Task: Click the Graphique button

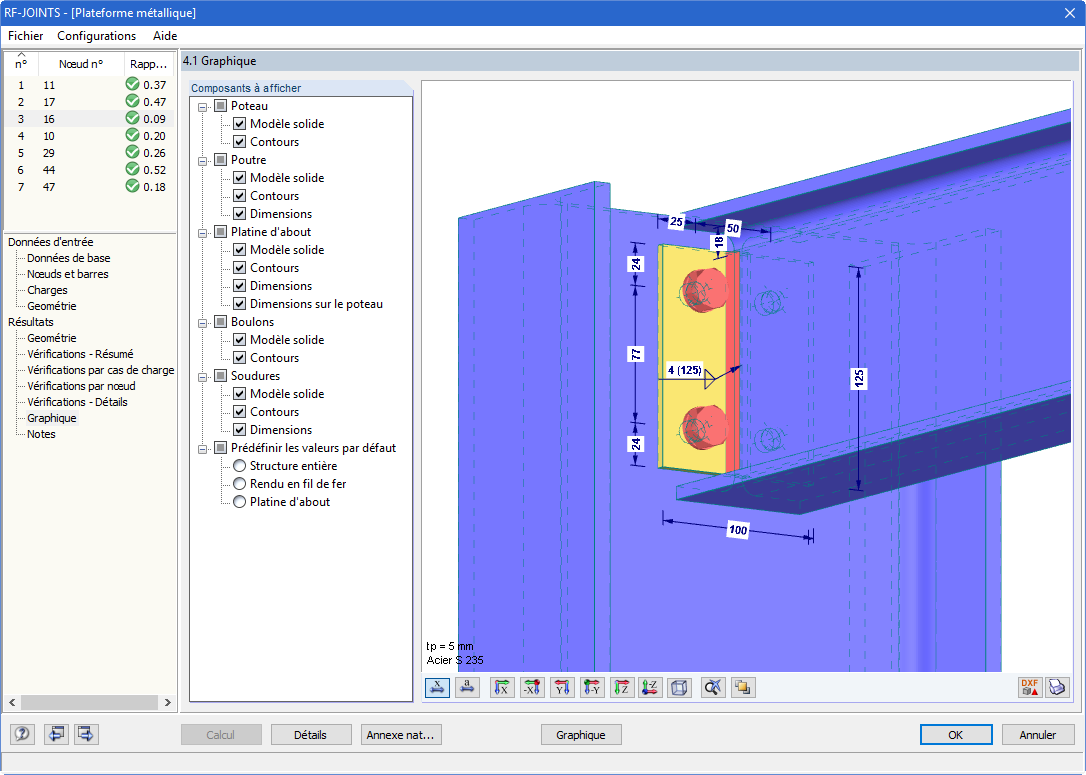Action: (580, 735)
